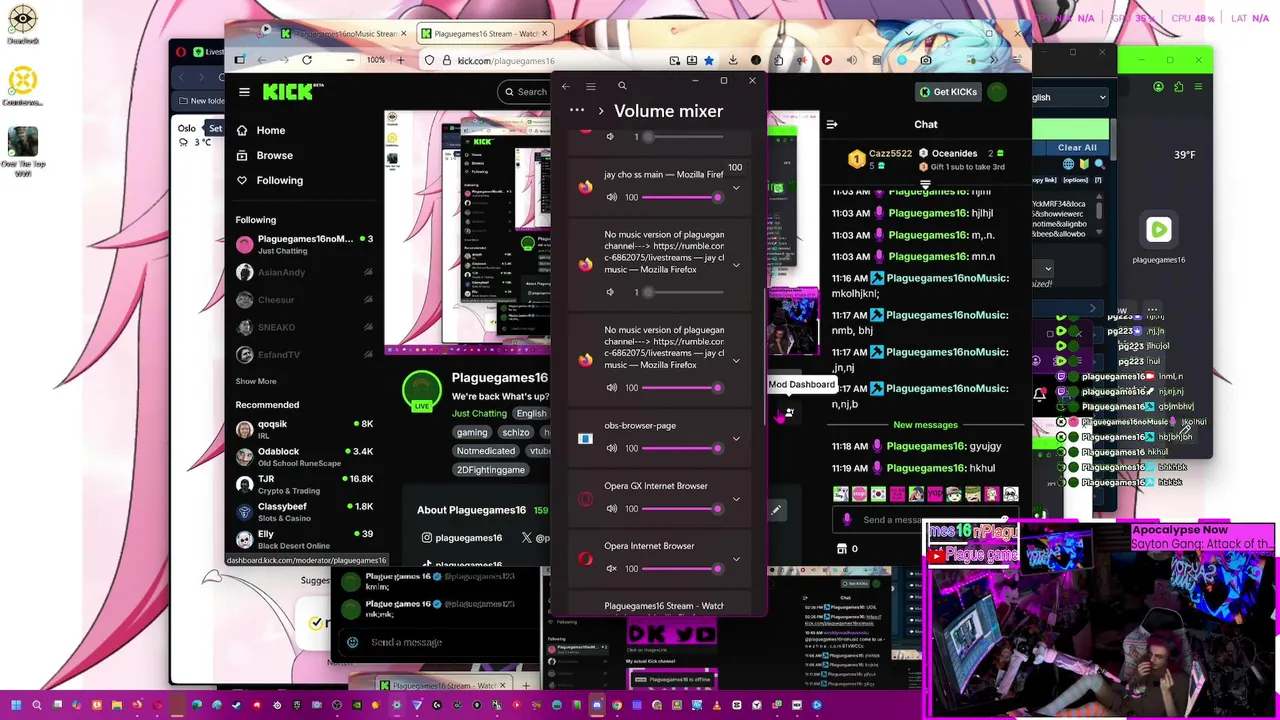Expand the jay cho ss main Firefox entry
1280x720 pixels.
736,187
